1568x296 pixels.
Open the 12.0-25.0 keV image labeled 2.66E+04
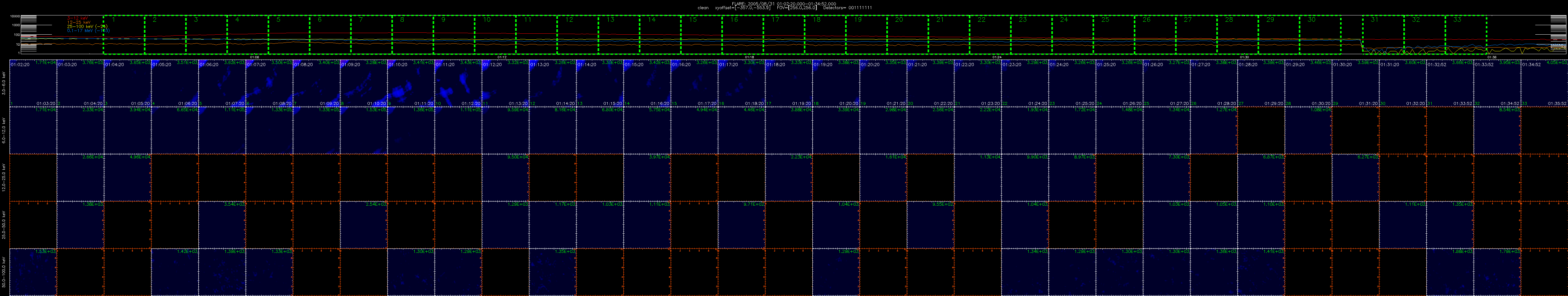(80, 177)
